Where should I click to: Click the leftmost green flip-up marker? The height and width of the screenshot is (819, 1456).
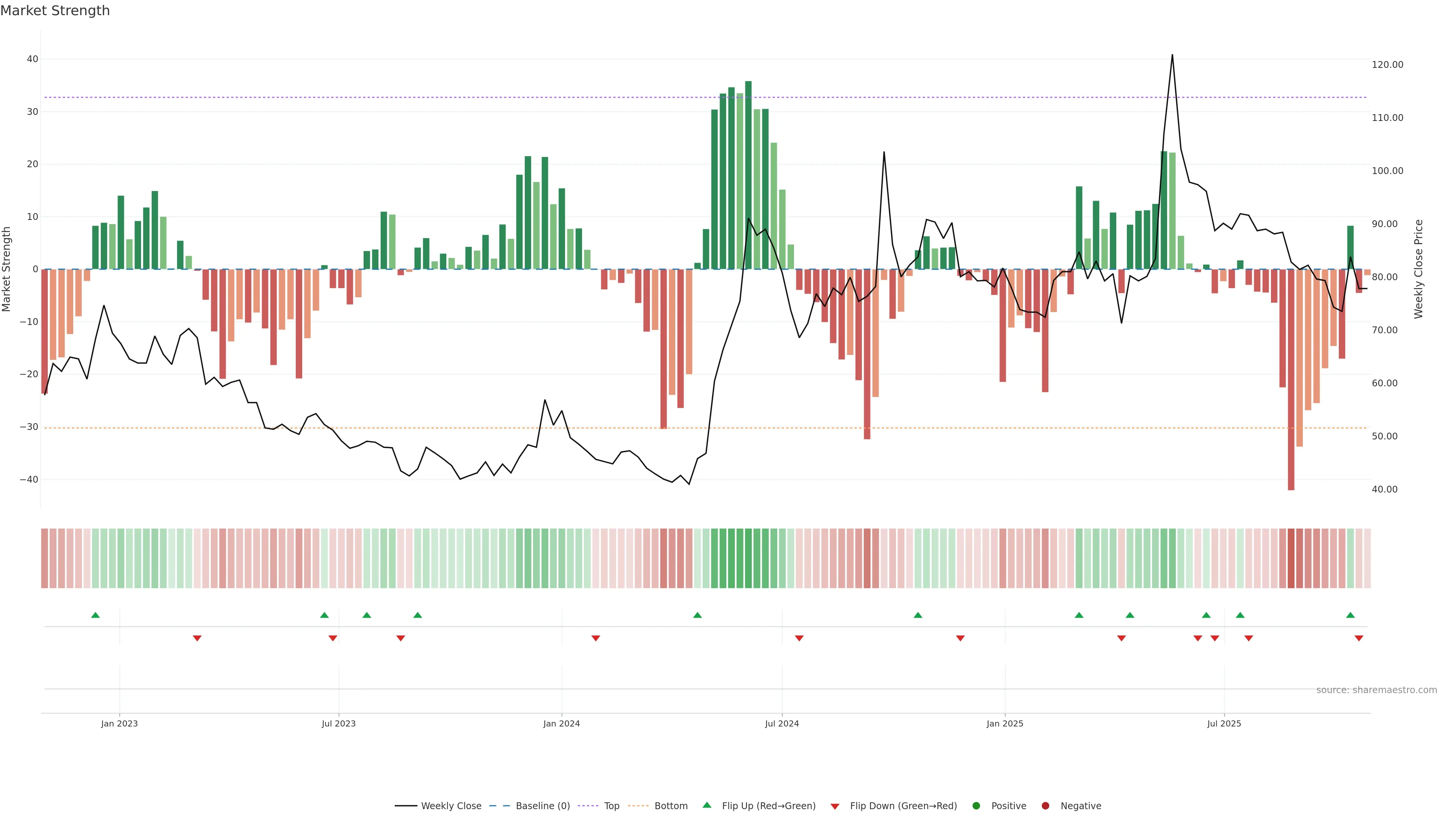click(96, 615)
